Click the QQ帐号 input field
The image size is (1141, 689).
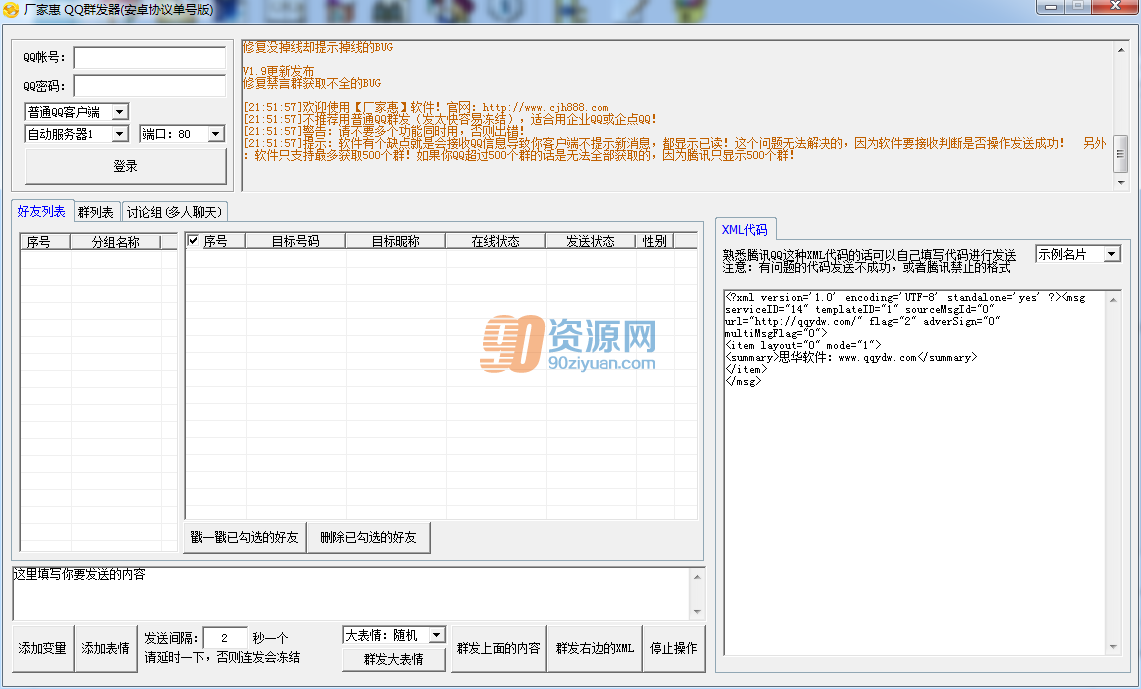tap(150, 57)
